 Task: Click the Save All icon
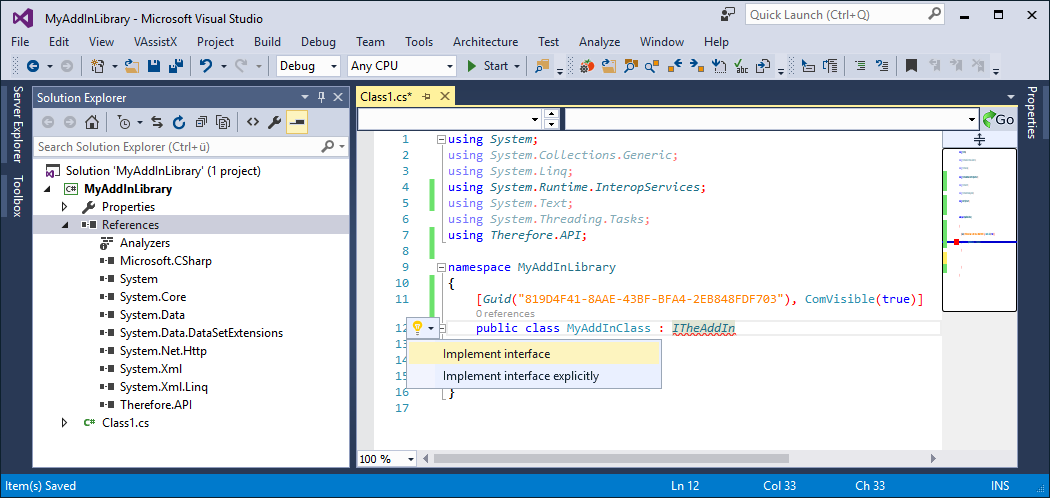176,66
